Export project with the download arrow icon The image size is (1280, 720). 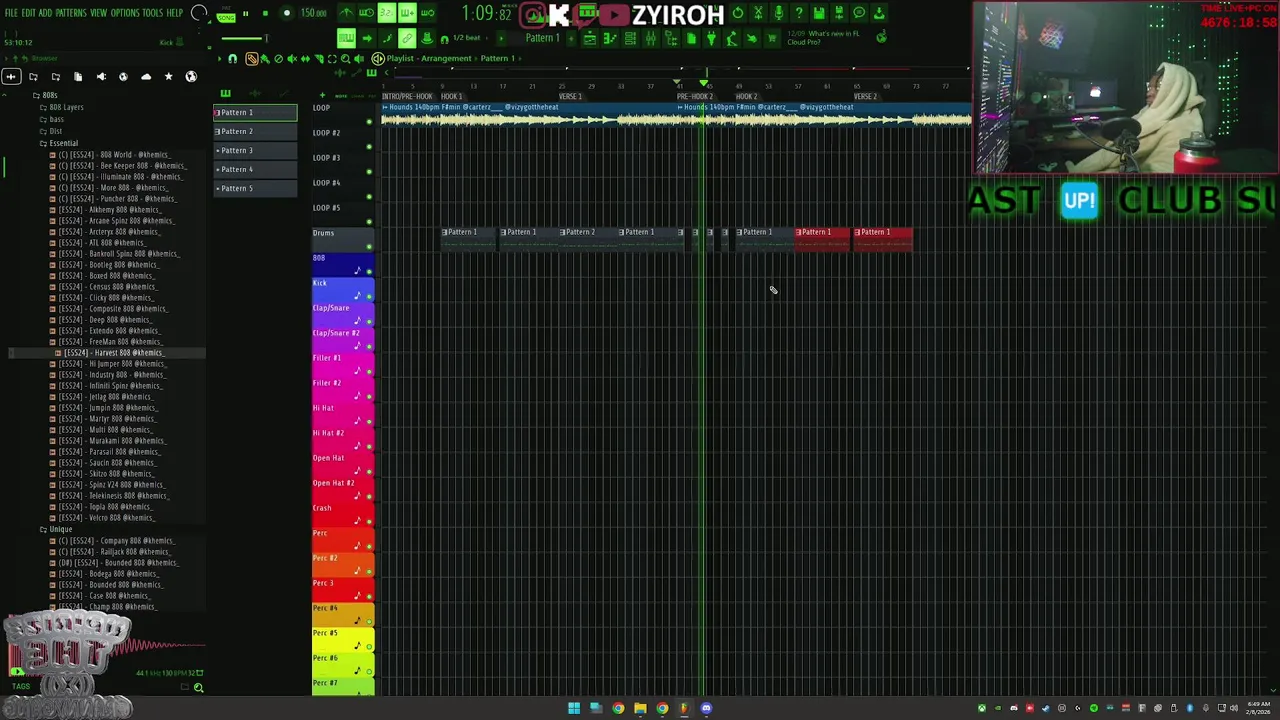click(879, 13)
